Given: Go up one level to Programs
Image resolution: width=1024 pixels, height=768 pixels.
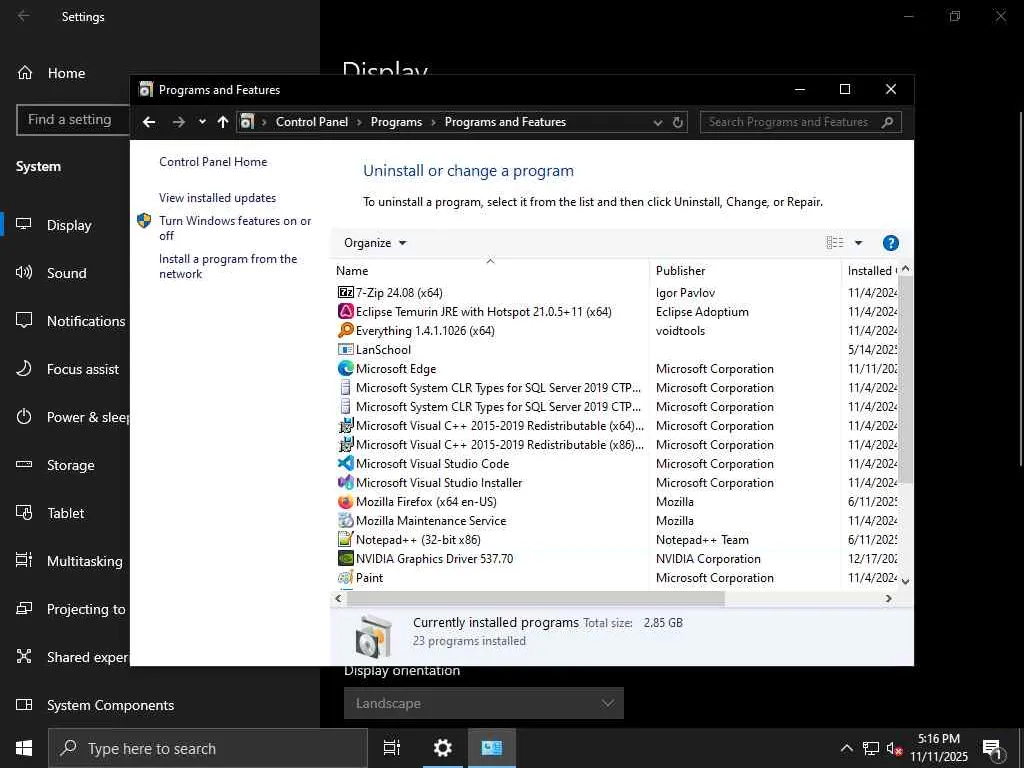Looking at the screenshot, I should [223, 122].
